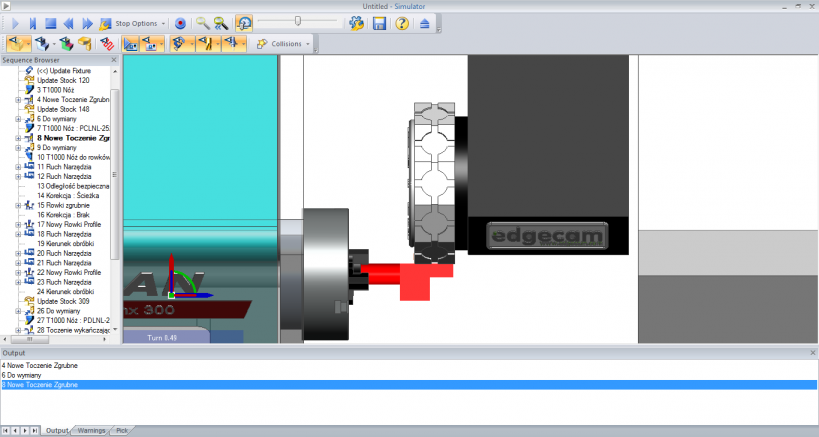This screenshot has height=437, width=819.
Task: Open the Collisions dropdown
Action: [308, 44]
